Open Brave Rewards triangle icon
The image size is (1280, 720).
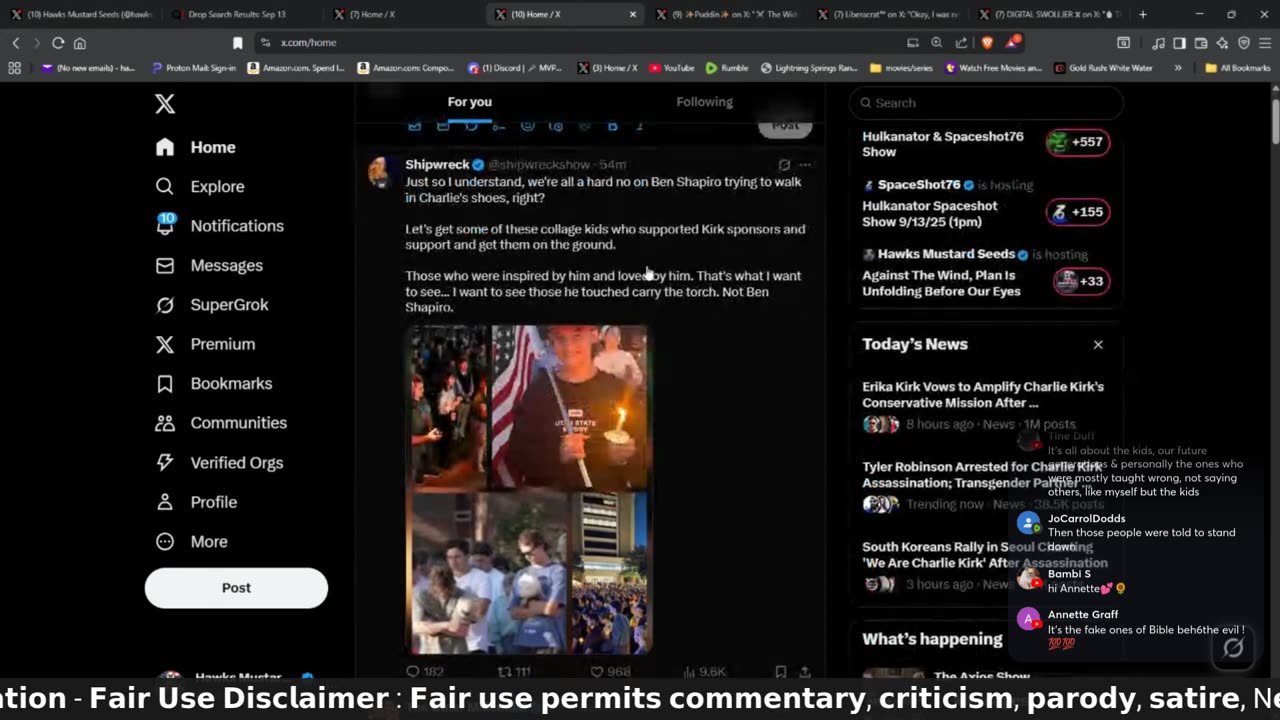coord(1013,43)
